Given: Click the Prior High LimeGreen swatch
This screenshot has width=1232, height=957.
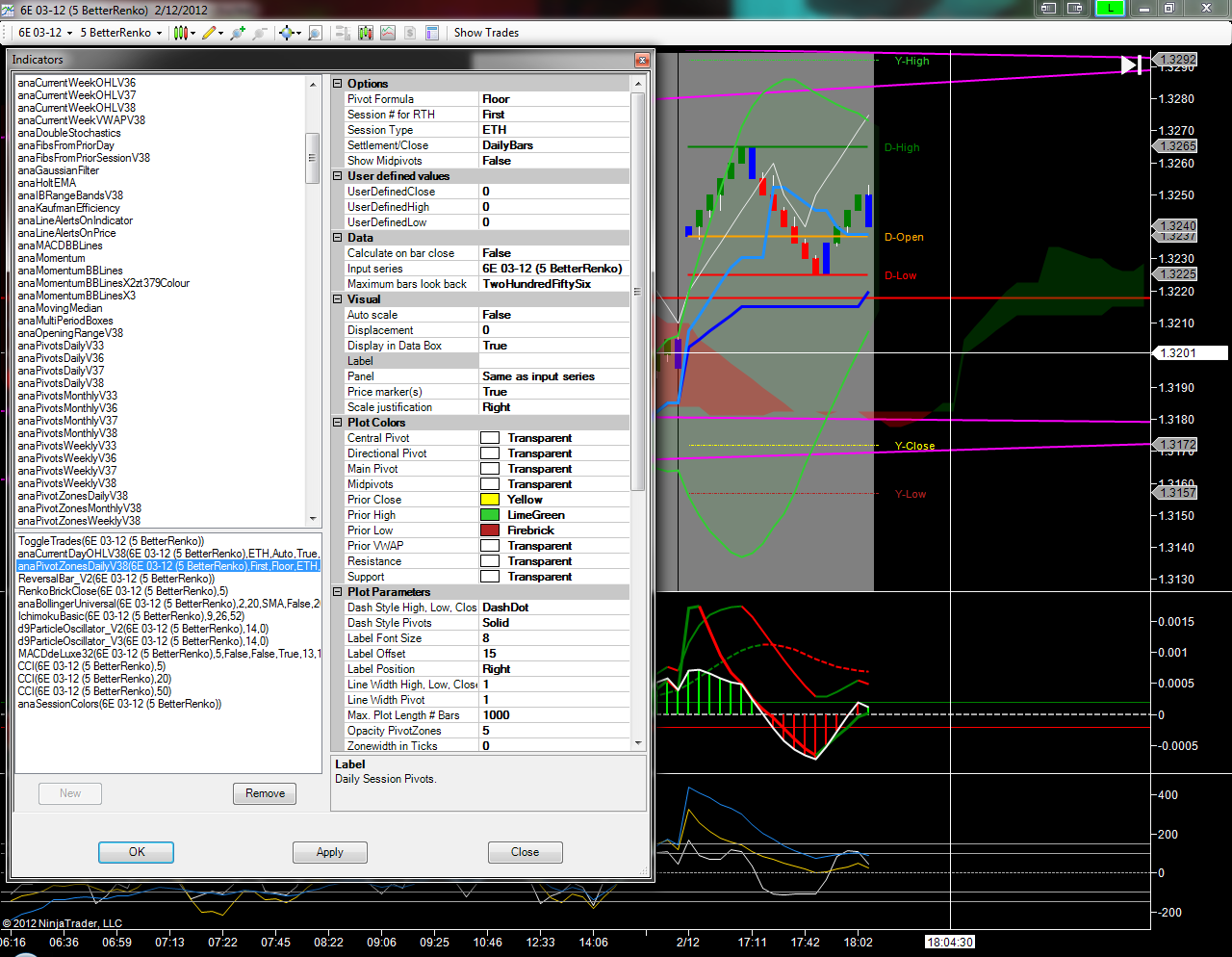Looking at the screenshot, I should tap(490, 515).
